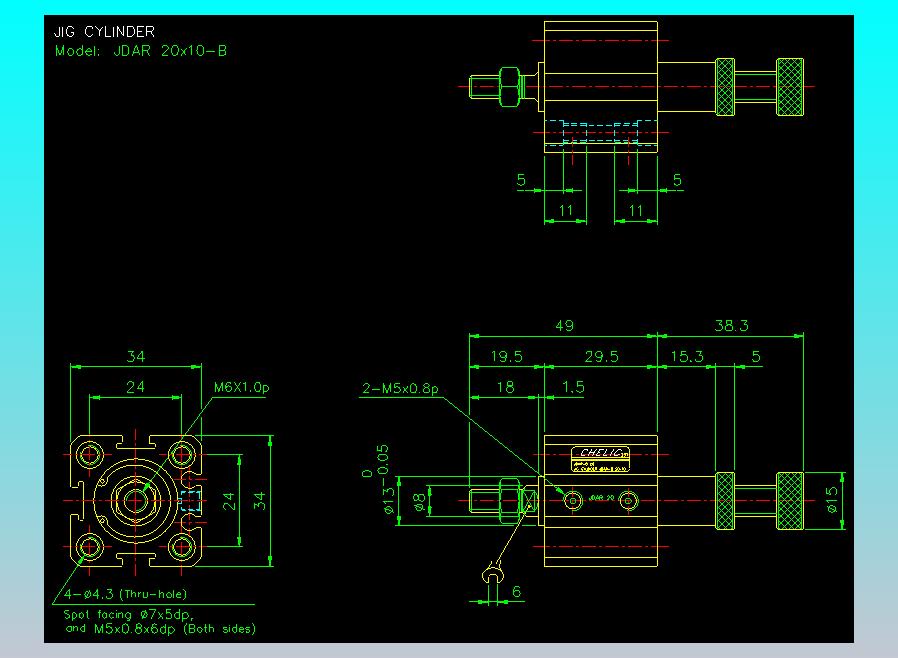Click the vertical '24' hole spacing dimension
The width and height of the screenshot is (898, 658).
[x=229, y=501]
